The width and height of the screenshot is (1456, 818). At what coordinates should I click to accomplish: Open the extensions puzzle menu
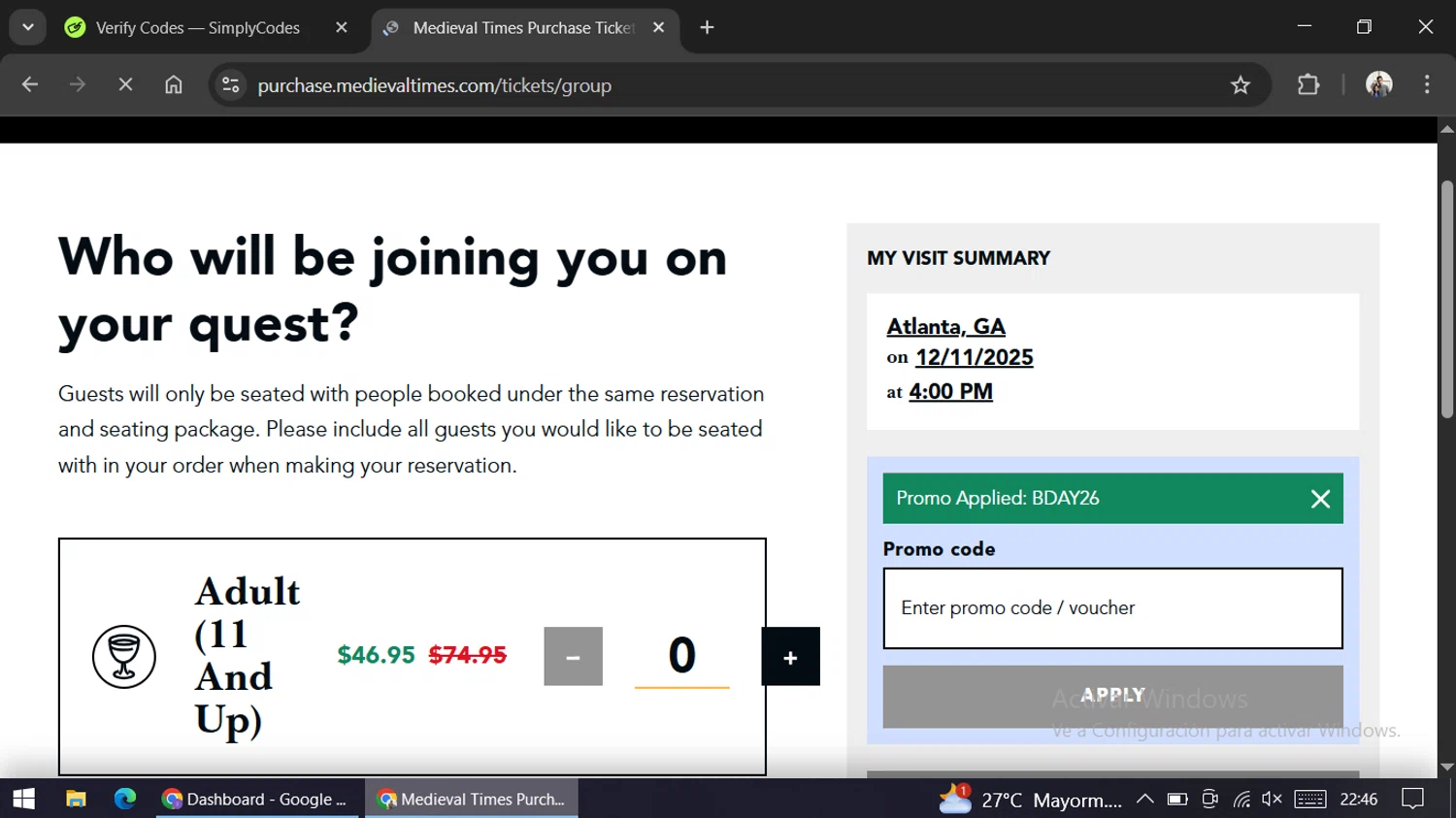click(x=1308, y=85)
